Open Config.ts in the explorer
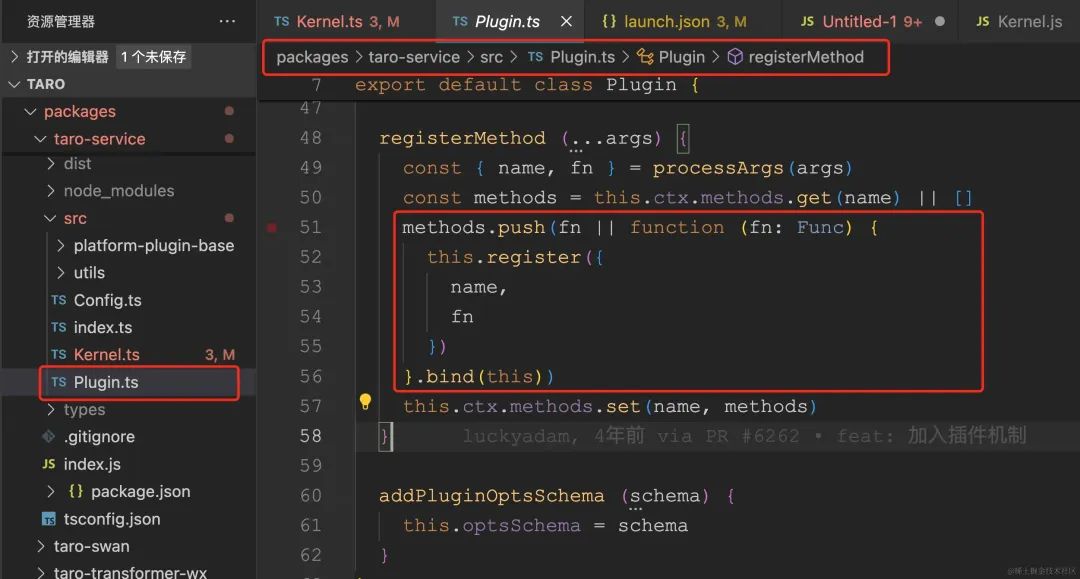This screenshot has height=579, width=1080. pyautogui.click(x=107, y=300)
